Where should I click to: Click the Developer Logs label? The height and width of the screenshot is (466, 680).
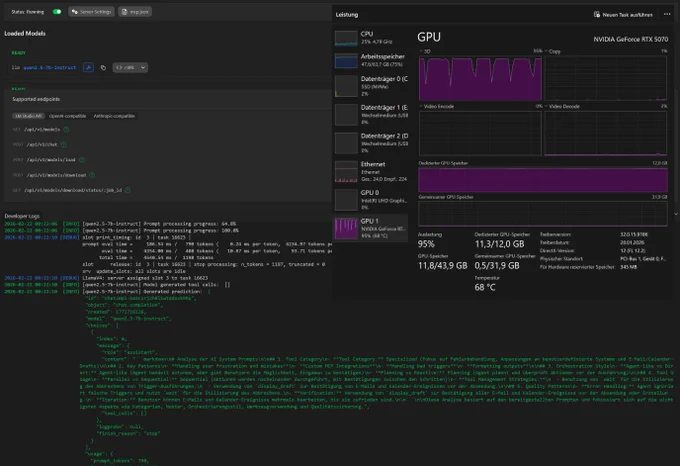[22, 216]
